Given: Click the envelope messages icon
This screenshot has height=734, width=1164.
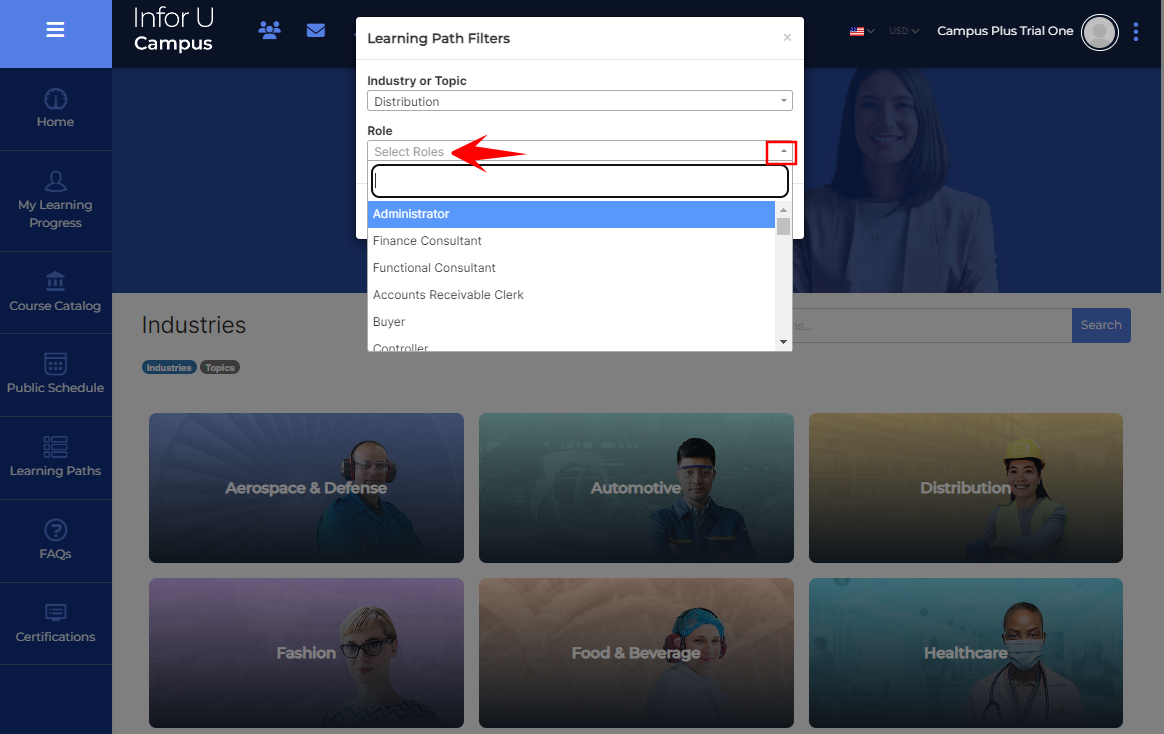Looking at the screenshot, I should coord(316,30).
